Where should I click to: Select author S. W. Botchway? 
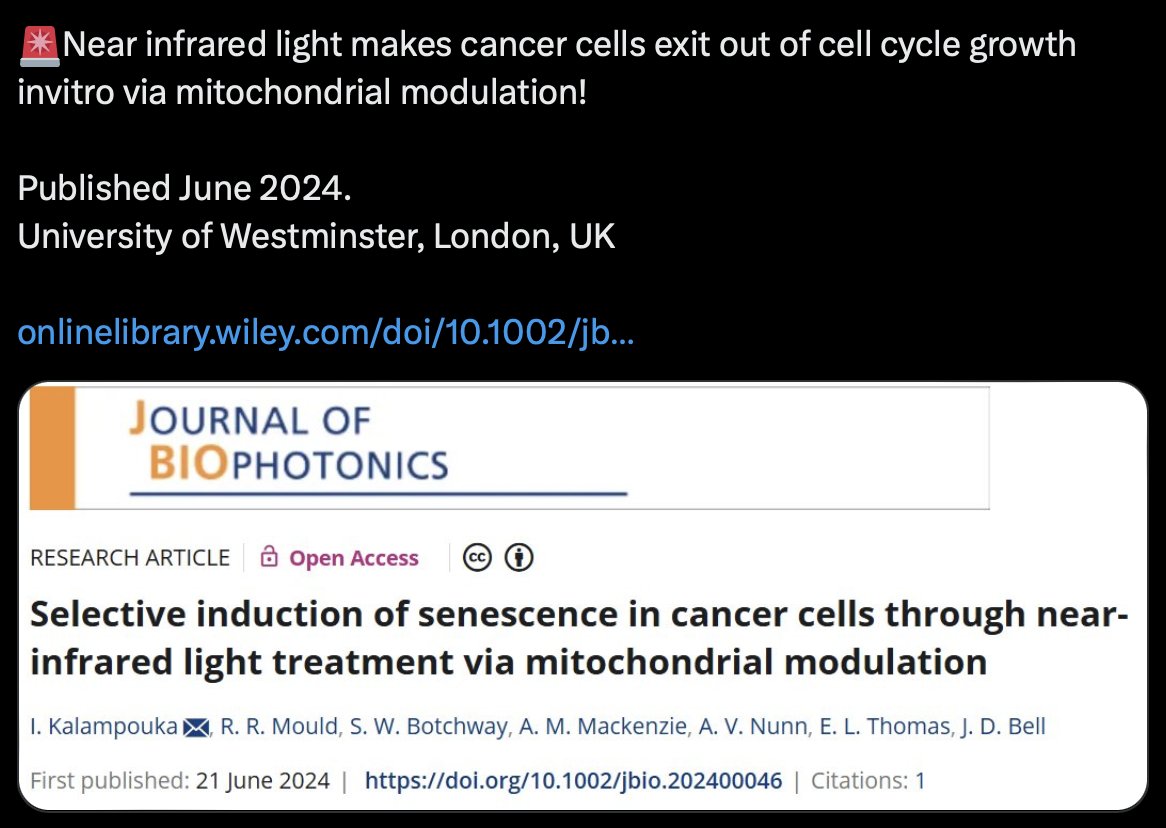pos(428,727)
